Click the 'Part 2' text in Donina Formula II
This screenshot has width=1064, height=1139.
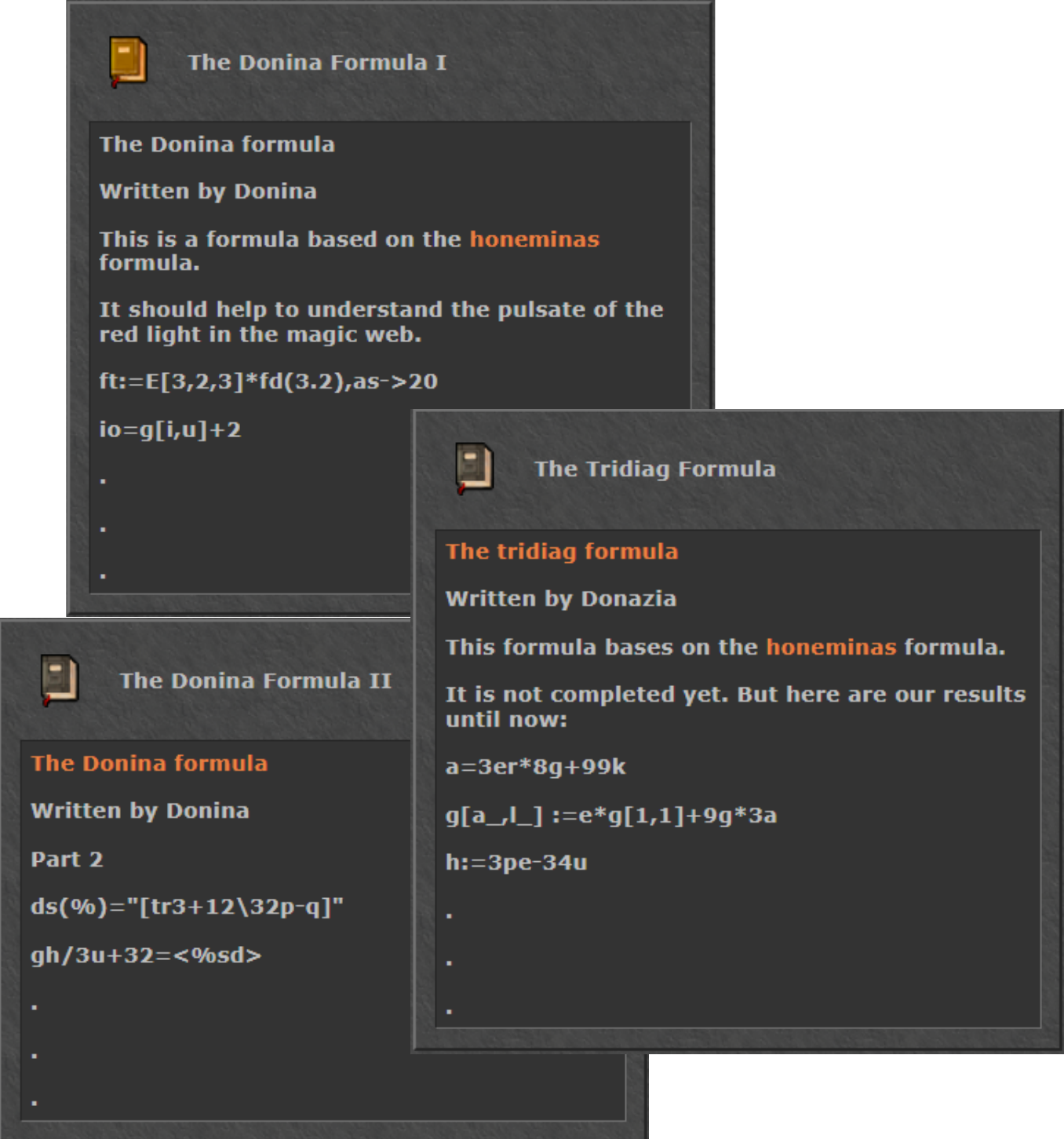[x=67, y=860]
